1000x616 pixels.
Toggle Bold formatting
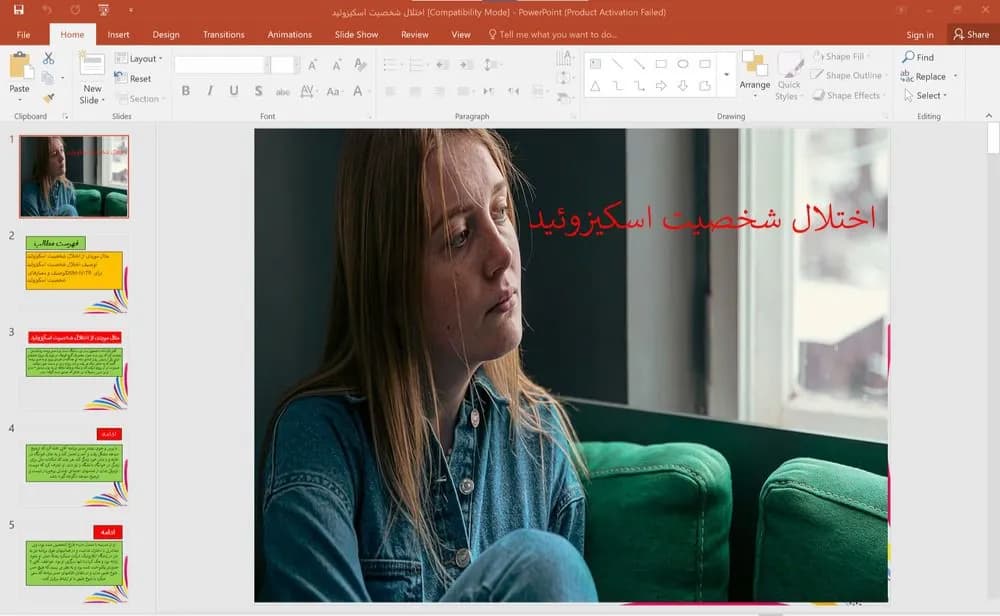point(186,91)
